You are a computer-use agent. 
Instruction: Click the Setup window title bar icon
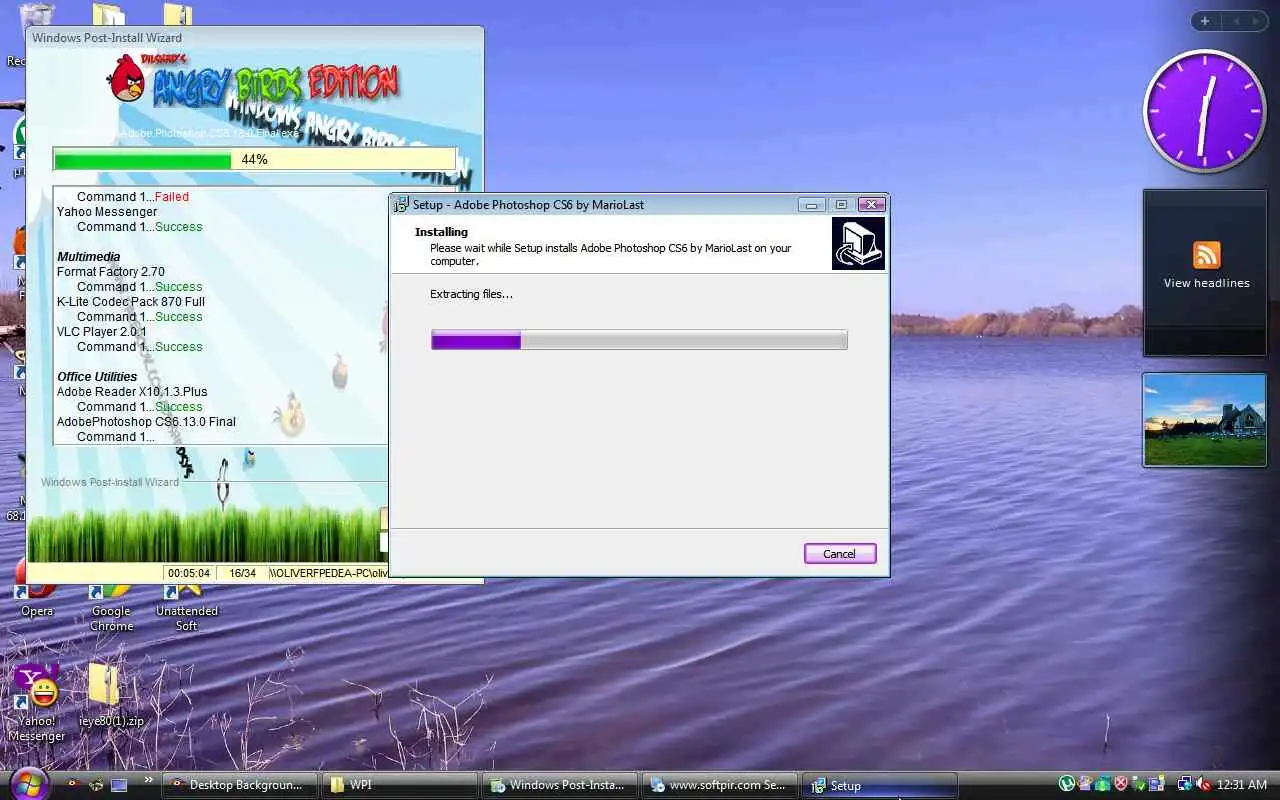(402, 204)
